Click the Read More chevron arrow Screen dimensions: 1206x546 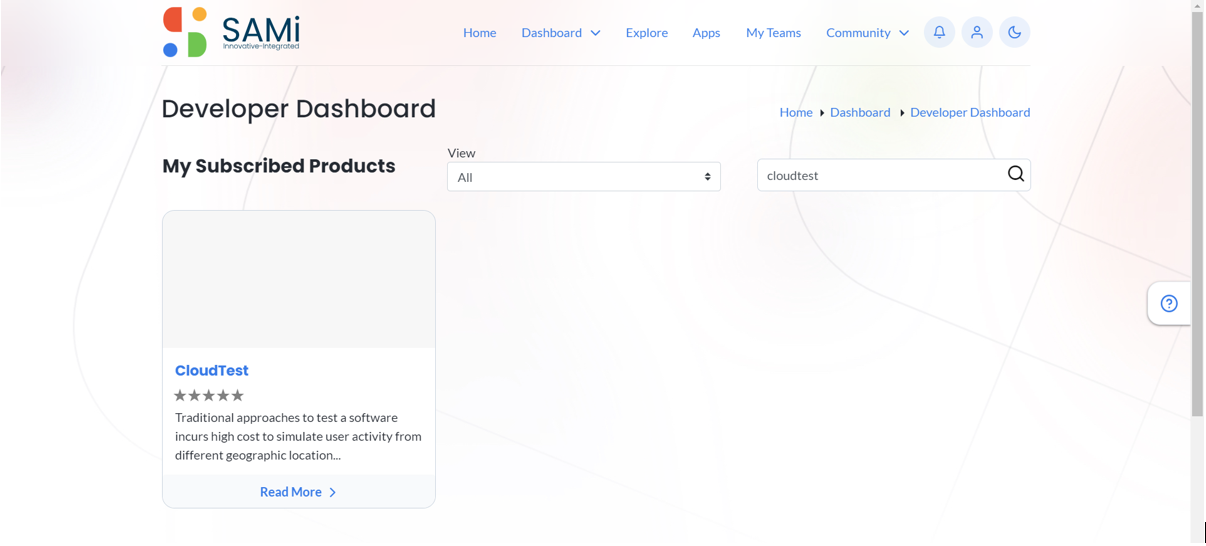pos(333,492)
